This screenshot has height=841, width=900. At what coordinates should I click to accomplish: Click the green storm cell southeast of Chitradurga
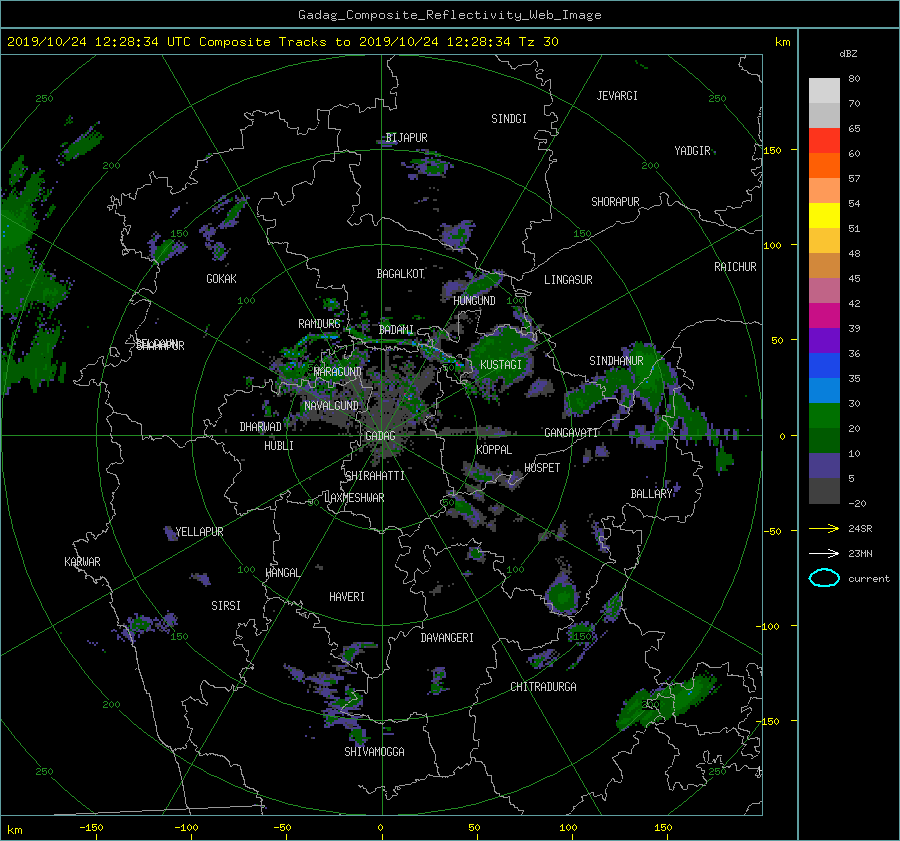[669, 700]
